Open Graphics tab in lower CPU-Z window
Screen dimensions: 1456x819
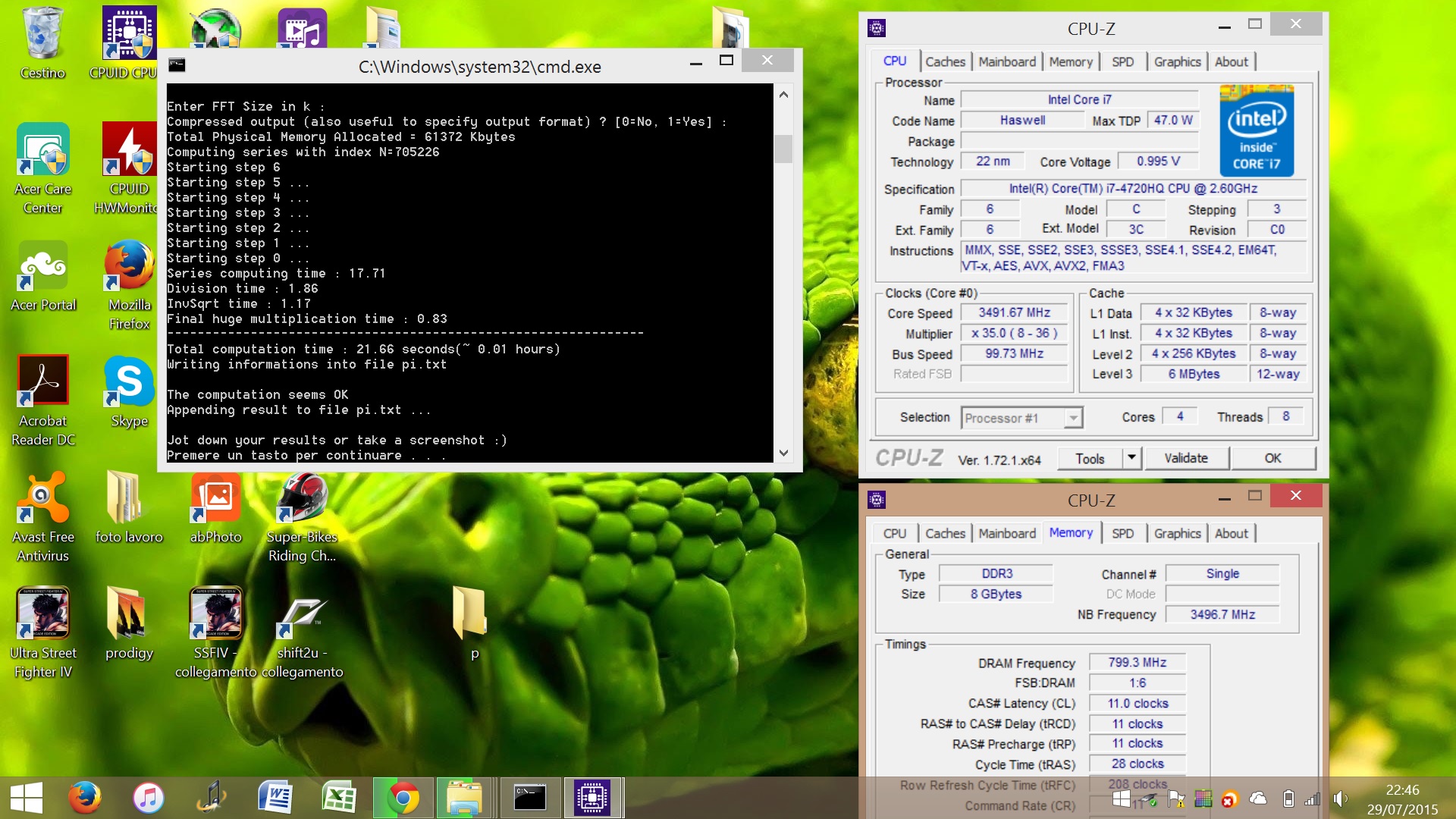click(1177, 534)
